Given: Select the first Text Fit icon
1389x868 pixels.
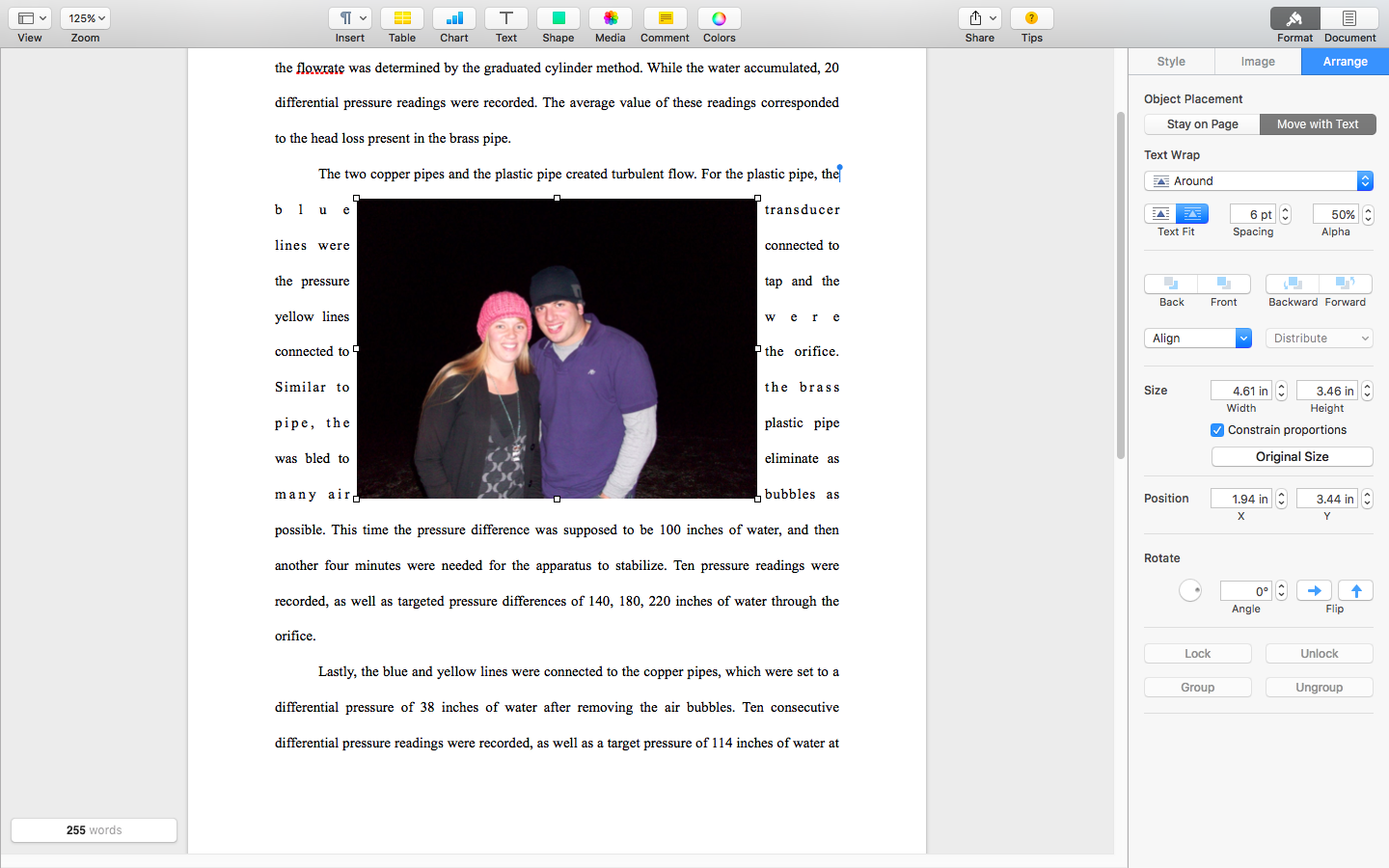Looking at the screenshot, I should pyautogui.click(x=1160, y=214).
